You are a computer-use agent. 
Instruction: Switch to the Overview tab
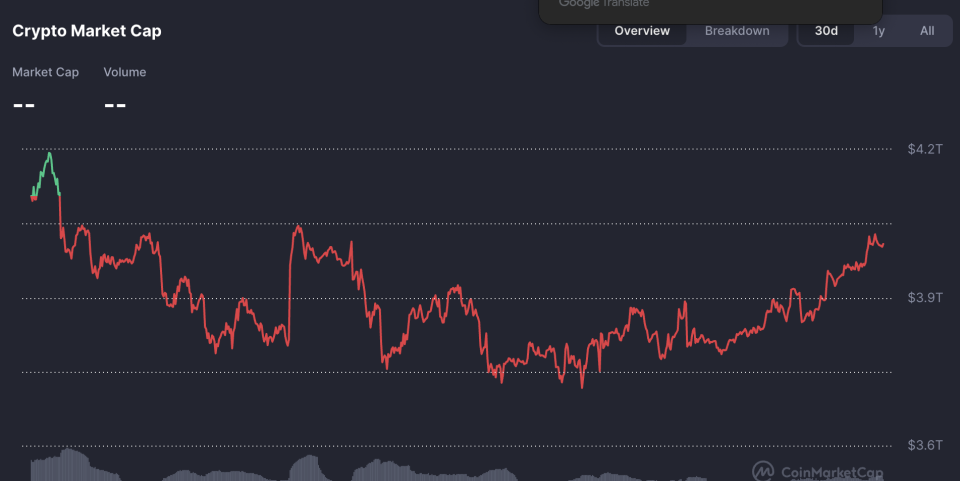(642, 31)
